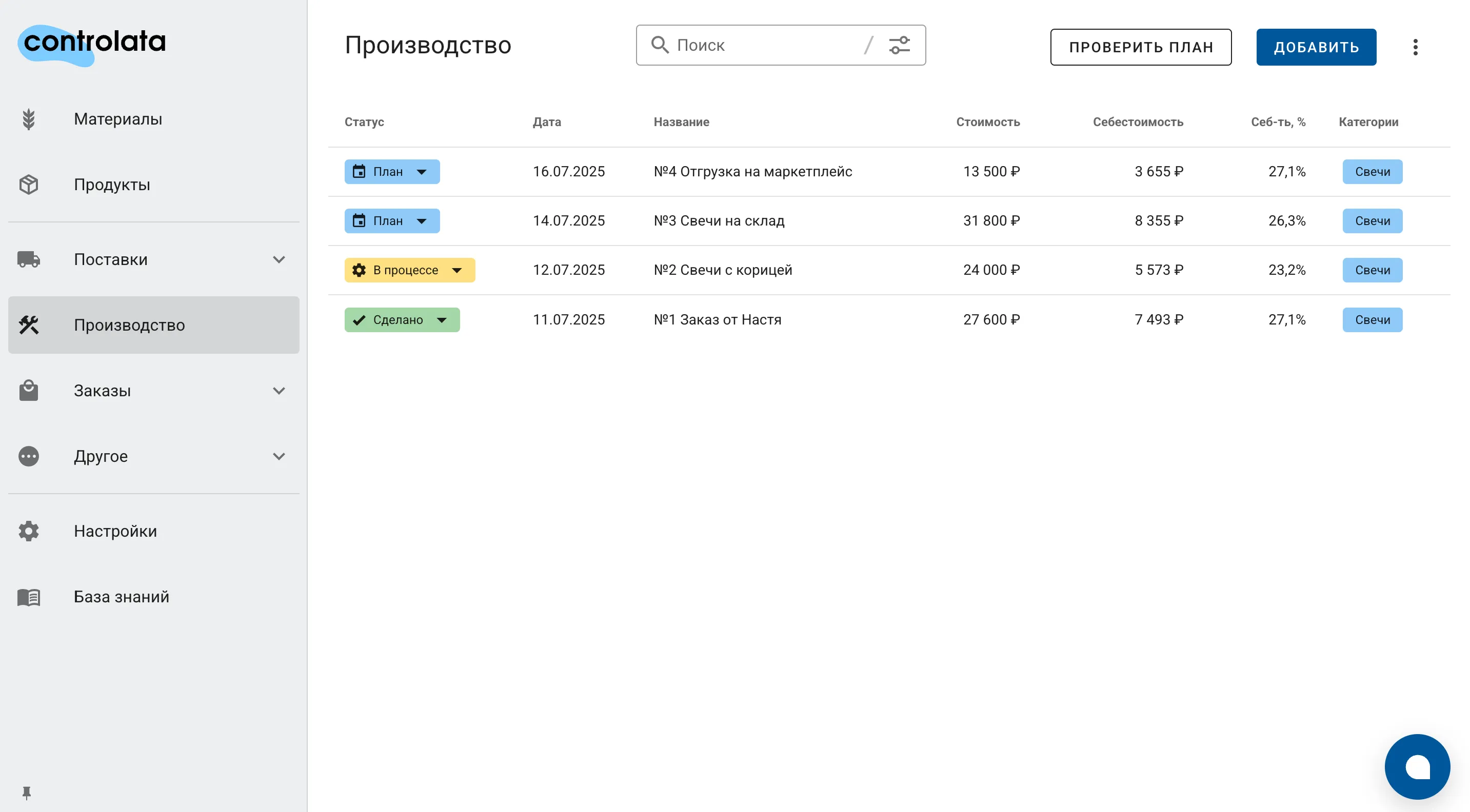Click the ДОБАВИТЬ button
Viewport: 1470px width, 812px height.
click(x=1315, y=47)
